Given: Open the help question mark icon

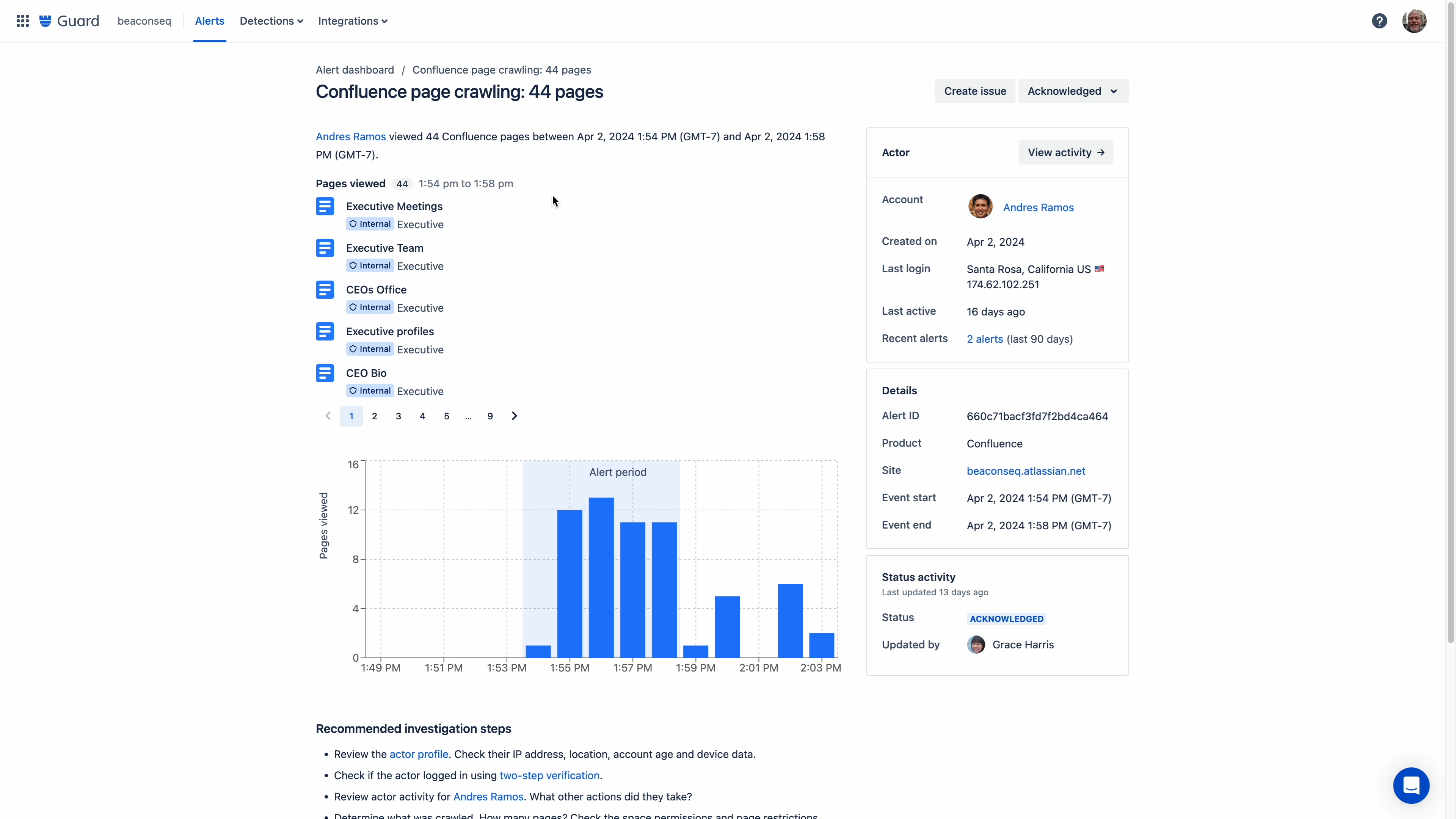Looking at the screenshot, I should (x=1379, y=21).
